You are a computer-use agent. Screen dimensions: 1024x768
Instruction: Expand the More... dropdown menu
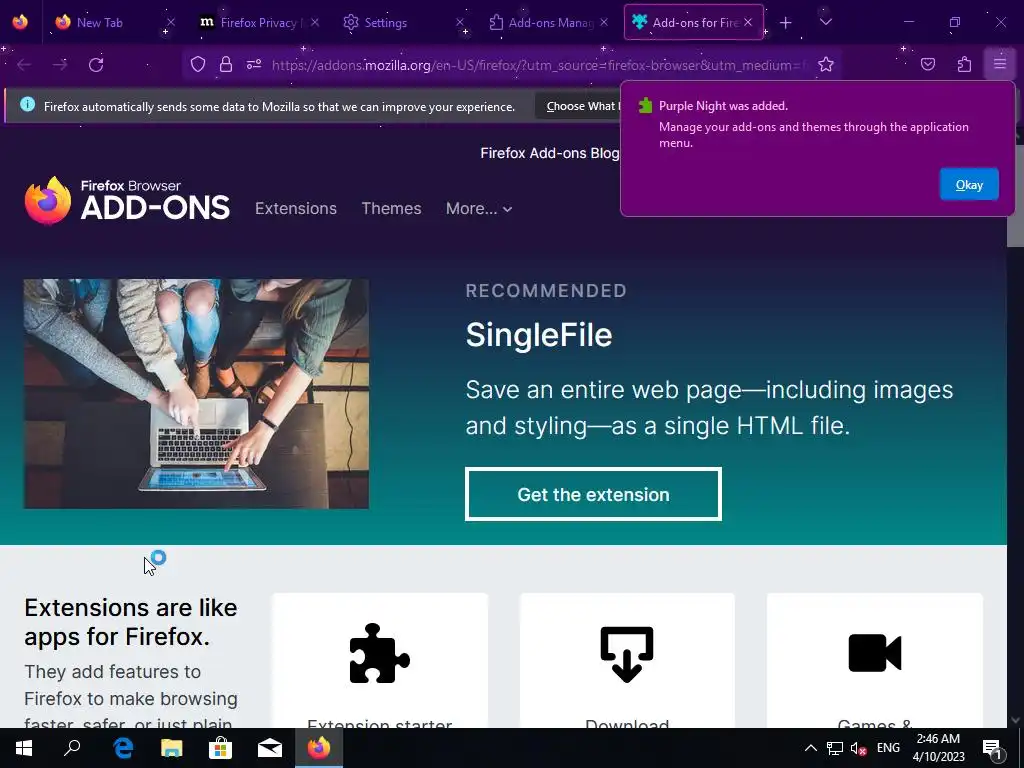pyautogui.click(x=479, y=208)
